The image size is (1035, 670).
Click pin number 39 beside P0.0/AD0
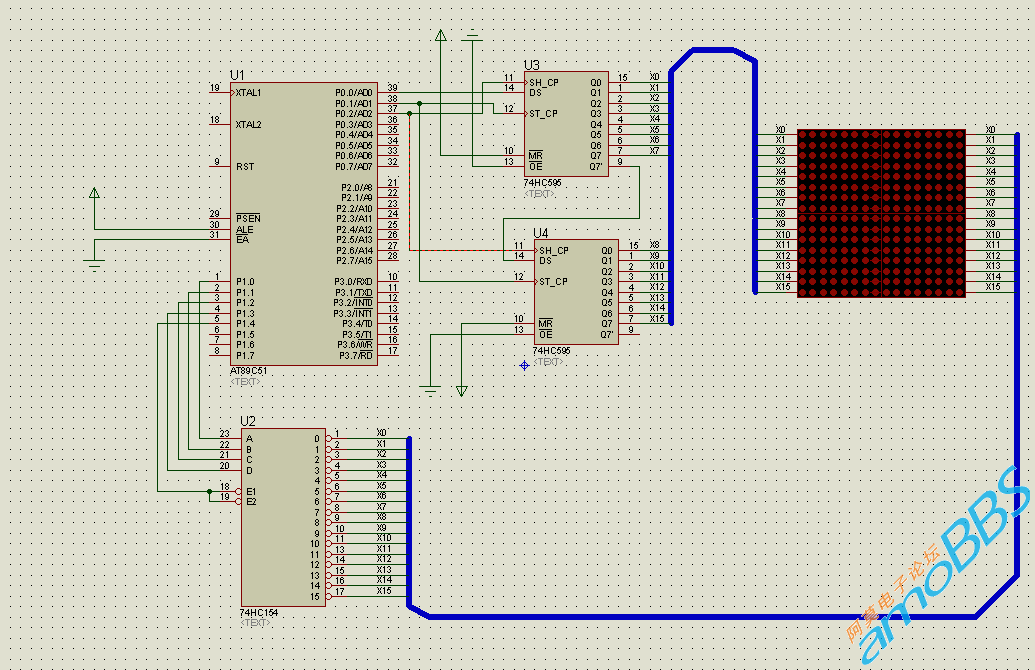point(392,88)
